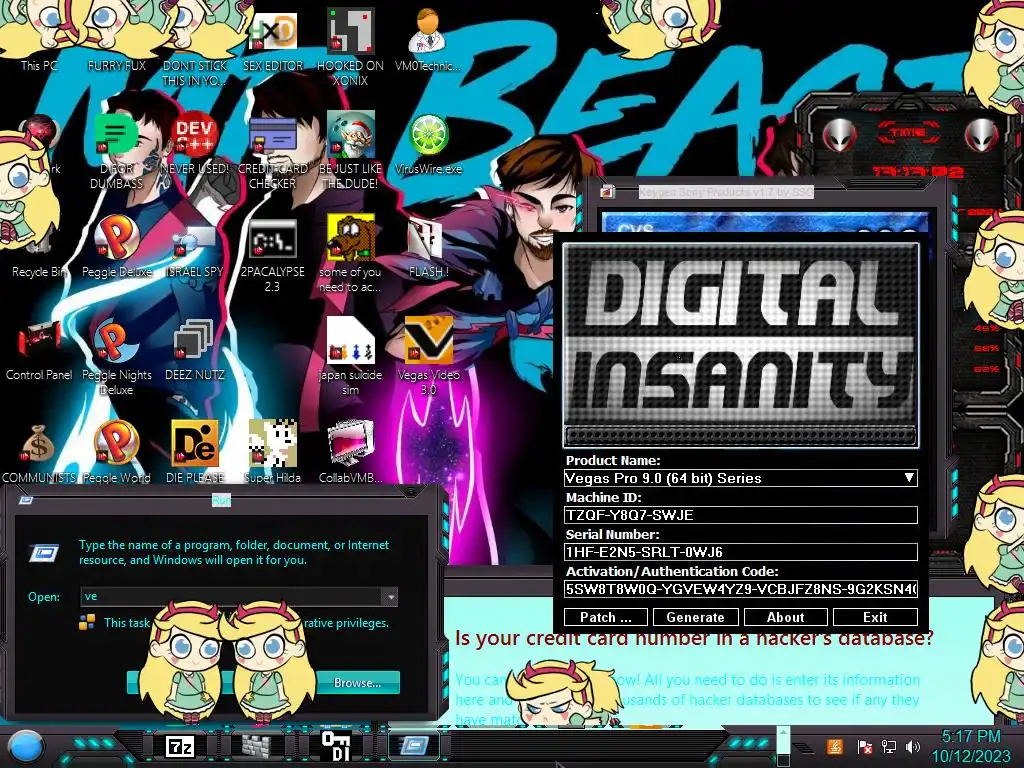Viewport: 1024px width, 768px height.
Task: Click the Generate button in keygen
Action: point(696,617)
